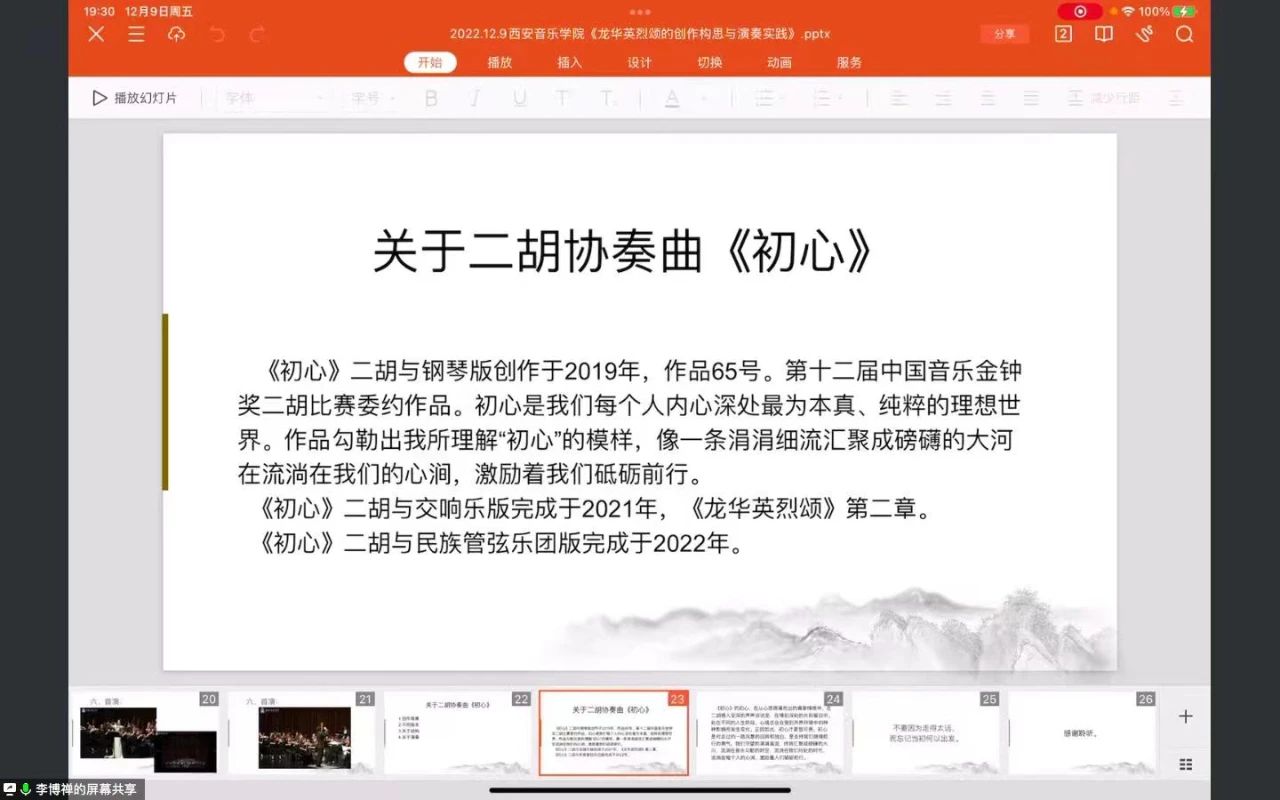This screenshot has height=800, width=1280.
Task: Click the redo arrow icon
Action: (x=257, y=34)
